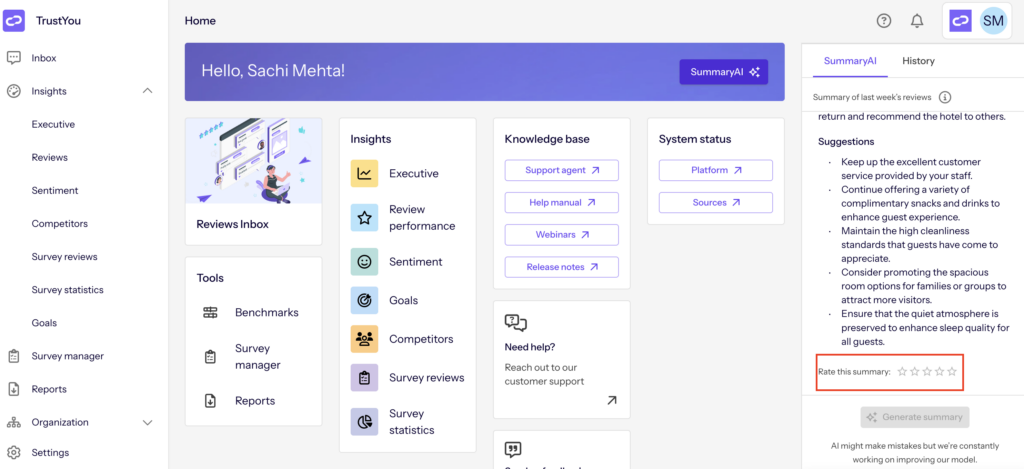1024x469 pixels.
Task: Click the purple link icon beside avatar
Action: 960,21
